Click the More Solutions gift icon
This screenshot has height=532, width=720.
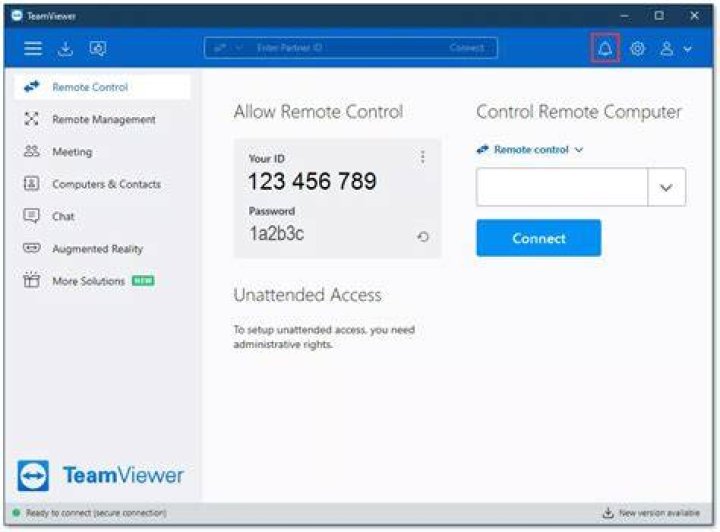[x=31, y=280]
